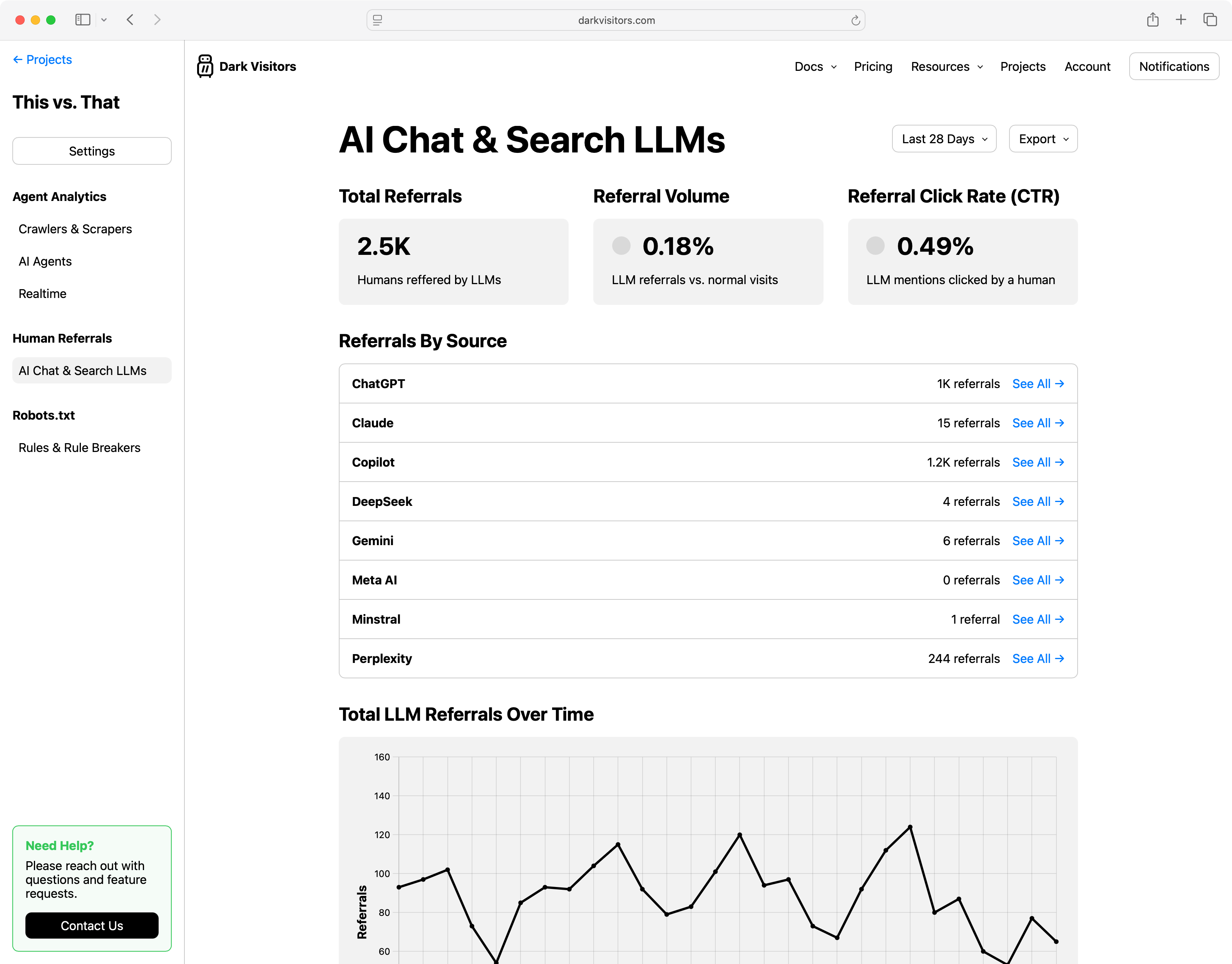Reload the page with the refresh icon
This screenshot has width=1232, height=964.
[855, 20]
